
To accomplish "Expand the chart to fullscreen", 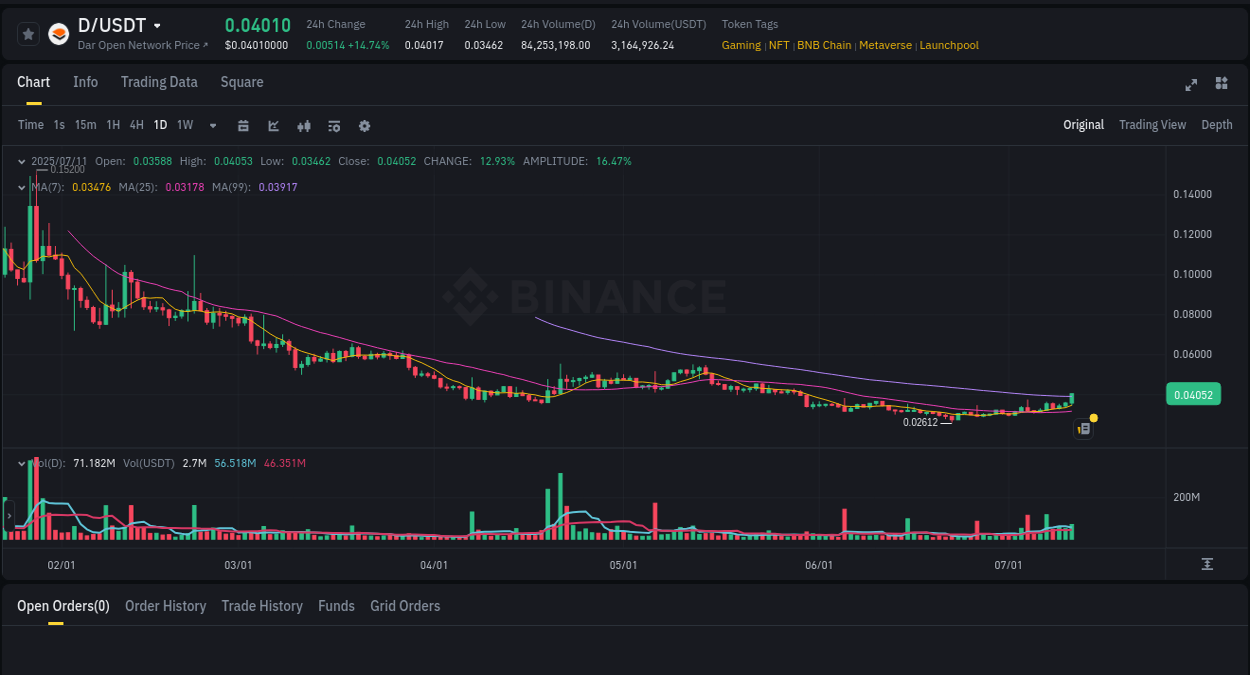I will coord(1190,85).
